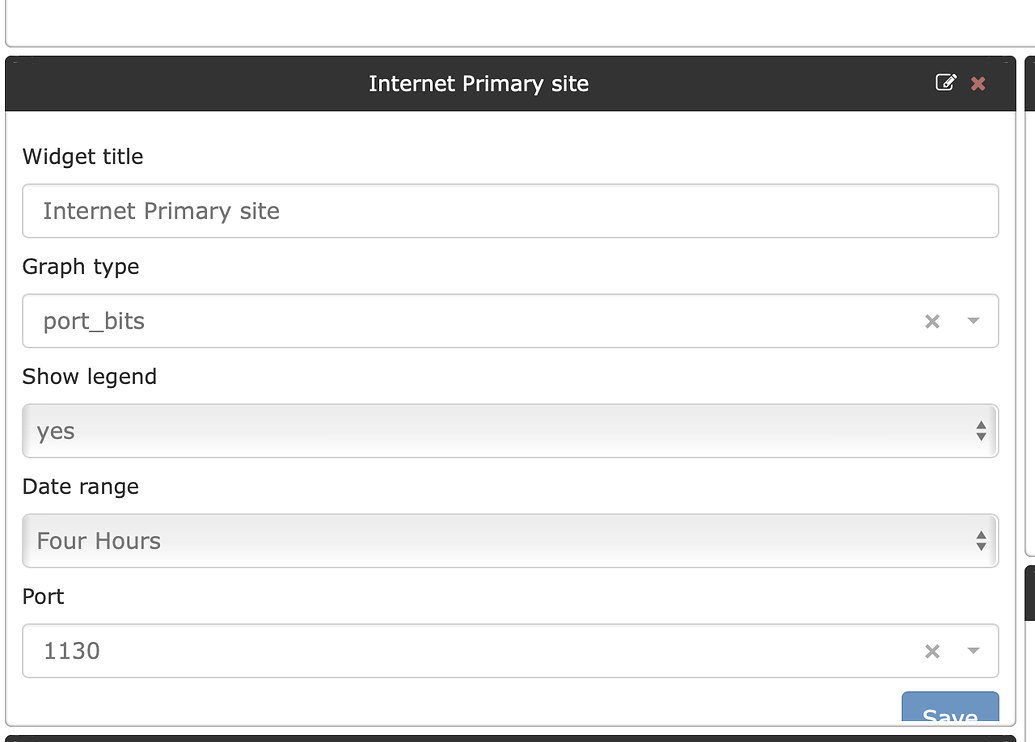Click the Show legend field label
This screenshot has width=1035, height=742.
(89, 377)
